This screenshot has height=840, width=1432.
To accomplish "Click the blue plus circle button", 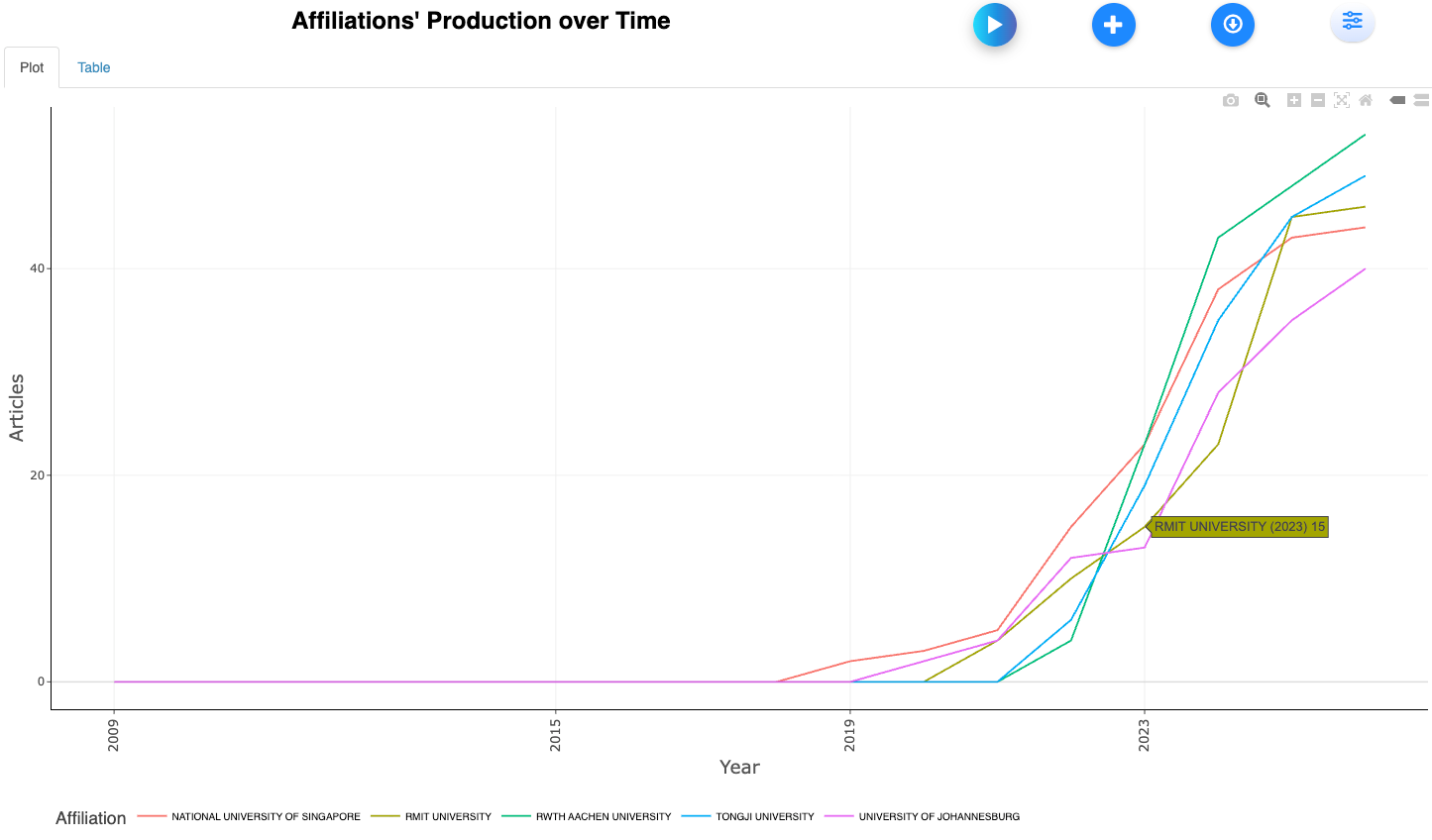I will click(x=1113, y=25).
